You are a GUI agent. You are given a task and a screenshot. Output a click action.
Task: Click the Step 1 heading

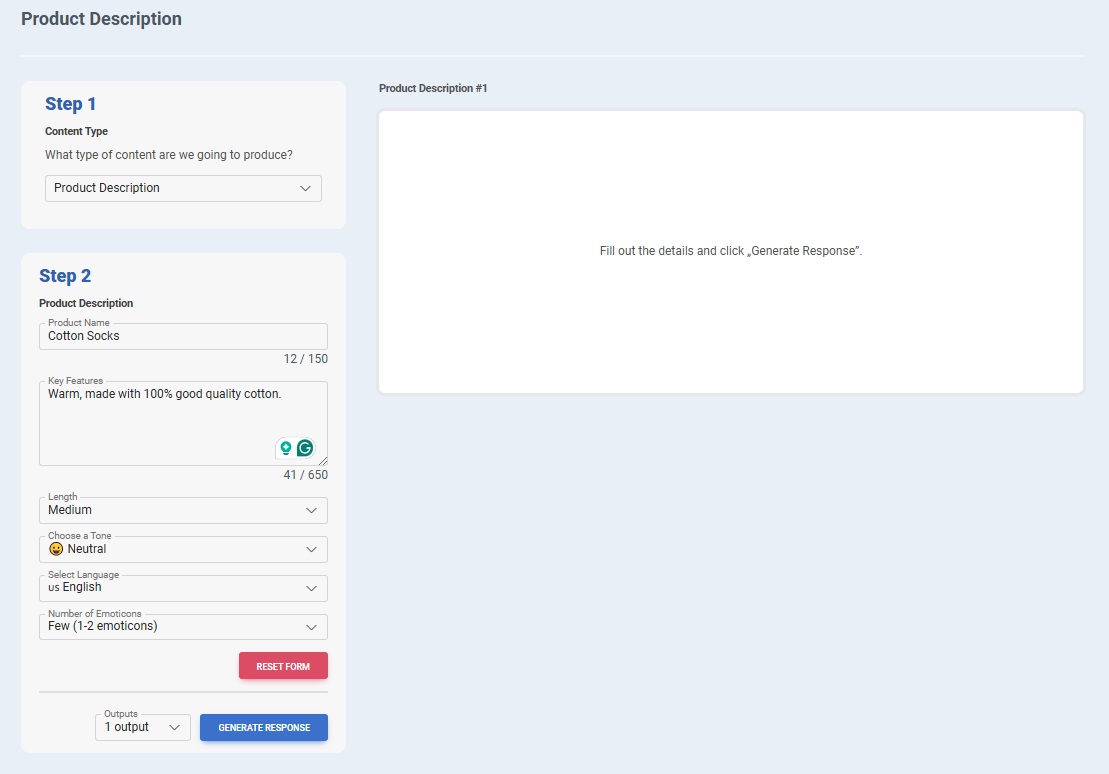click(x=71, y=104)
